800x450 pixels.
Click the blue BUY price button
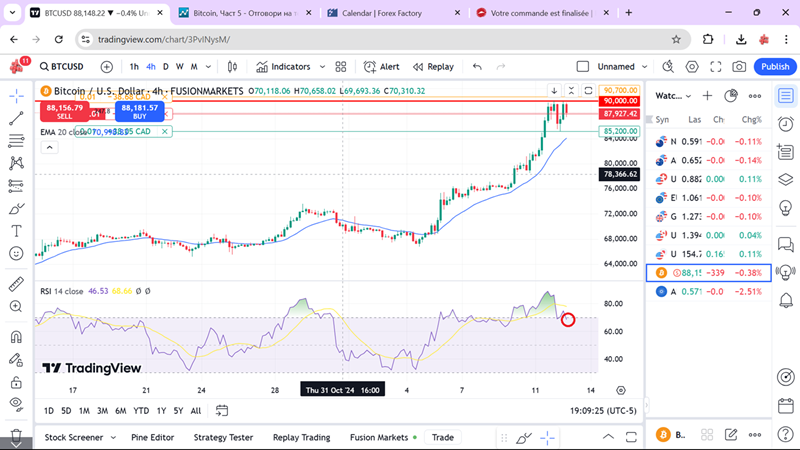pos(140,111)
